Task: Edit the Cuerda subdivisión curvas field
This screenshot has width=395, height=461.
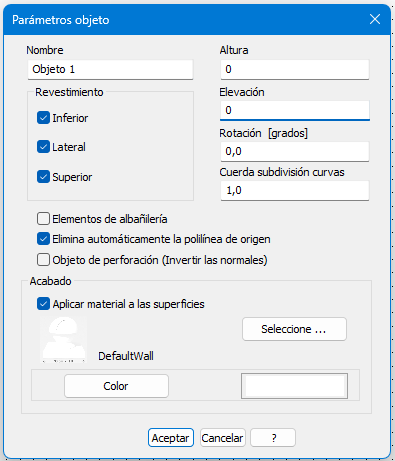Action: point(295,190)
